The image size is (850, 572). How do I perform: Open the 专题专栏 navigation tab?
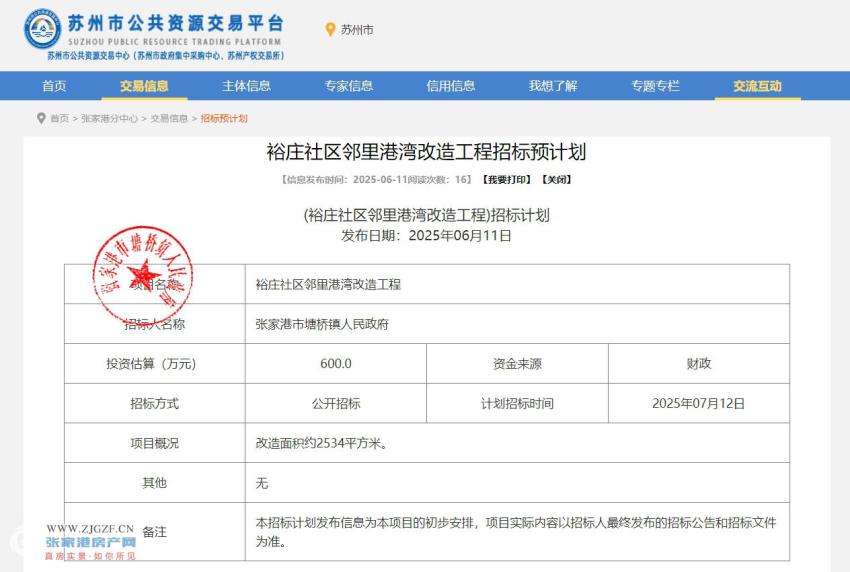pyautogui.click(x=655, y=86)
